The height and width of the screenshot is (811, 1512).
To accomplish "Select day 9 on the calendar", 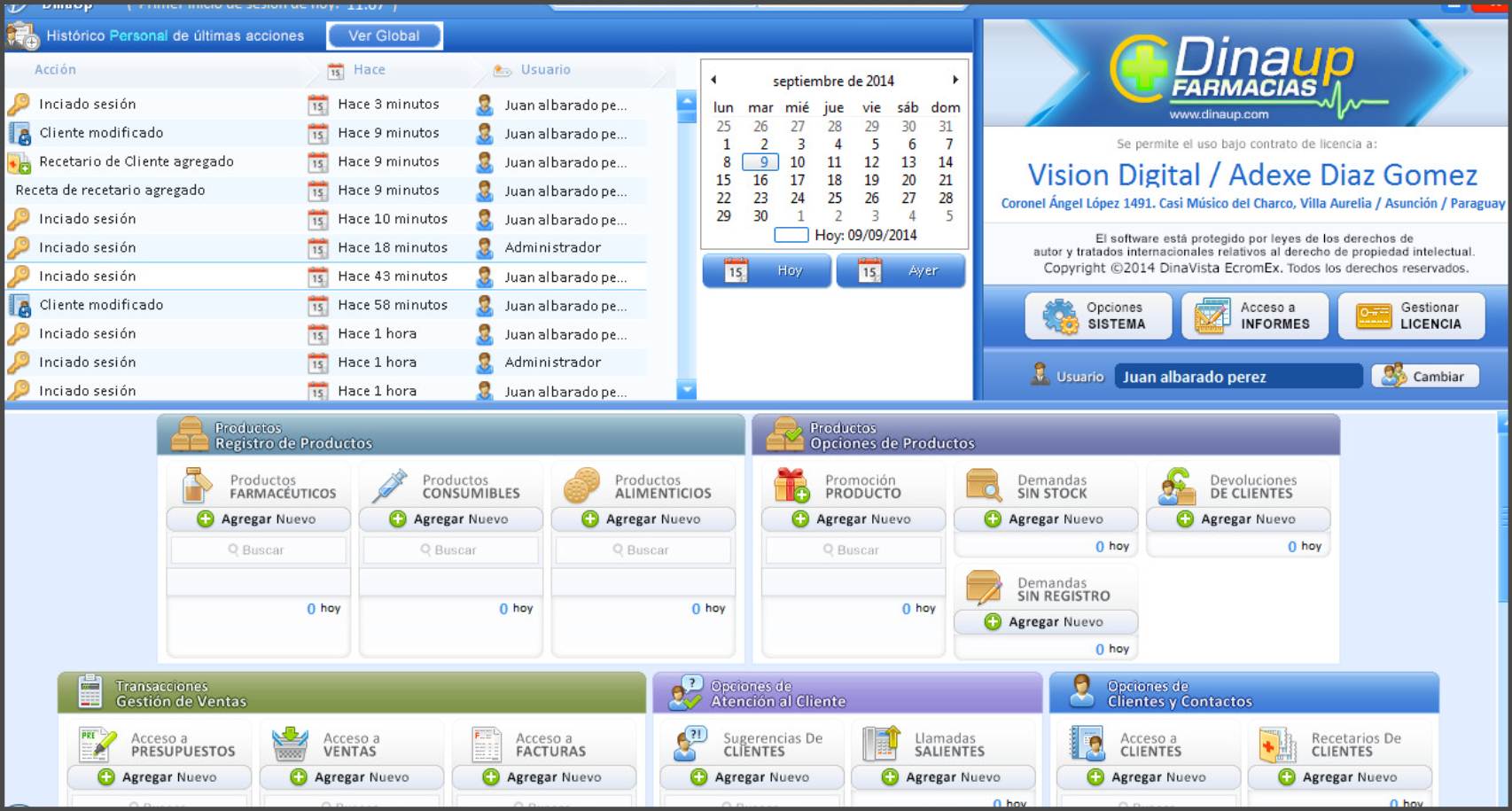I will pyautogui.click(x=762, y=162).
